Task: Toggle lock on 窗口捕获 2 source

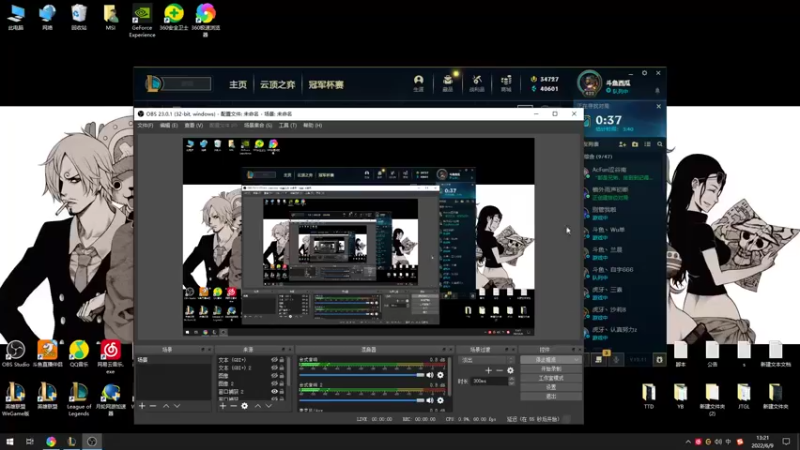Action: click(282, 391)
